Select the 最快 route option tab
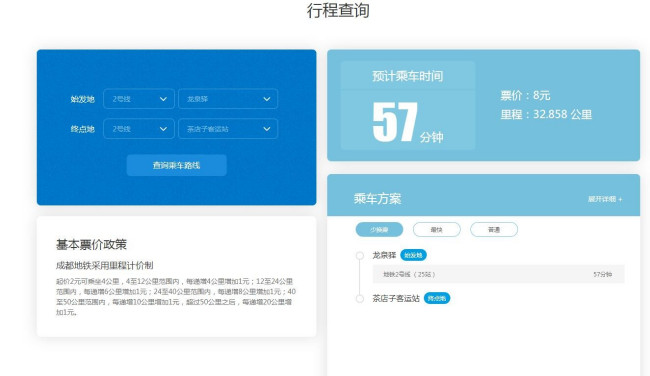650x376 pixels. [x=437, y=230]
